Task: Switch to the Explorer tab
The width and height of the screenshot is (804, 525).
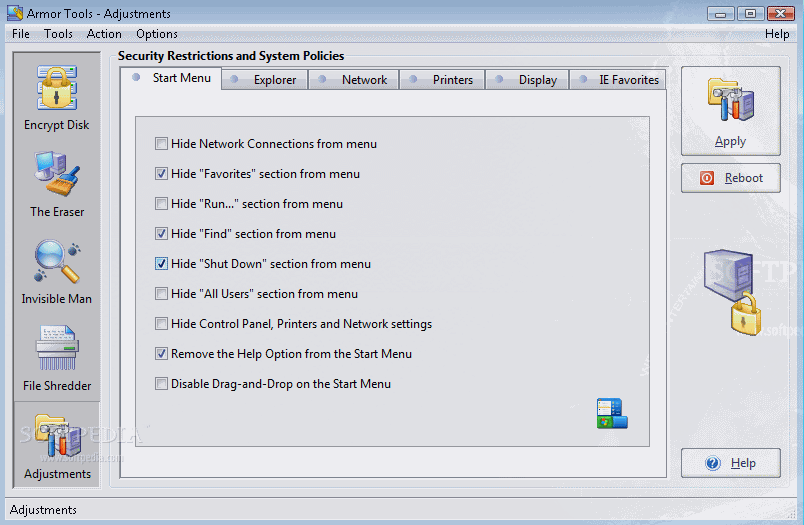Action: 265,80
